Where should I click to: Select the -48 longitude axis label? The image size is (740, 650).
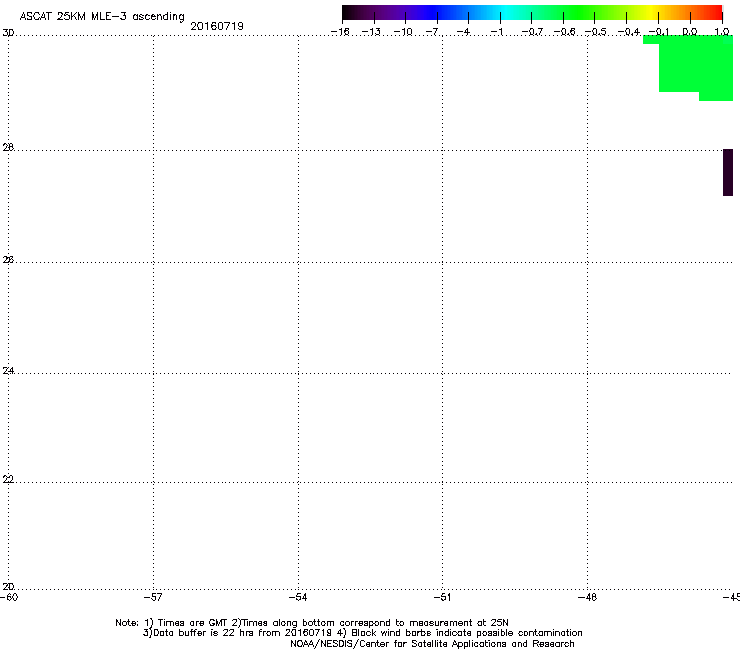point(587,597)
